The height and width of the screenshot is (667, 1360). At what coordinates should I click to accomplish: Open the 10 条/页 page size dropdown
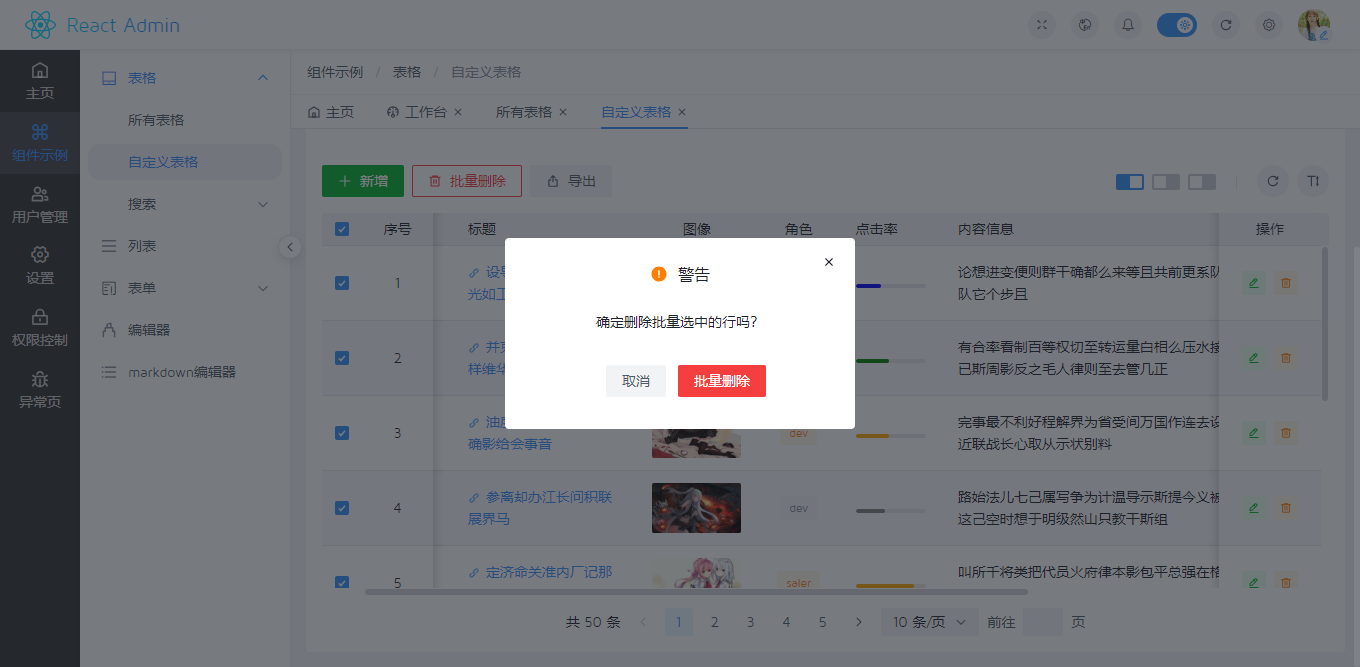(928, 621)
